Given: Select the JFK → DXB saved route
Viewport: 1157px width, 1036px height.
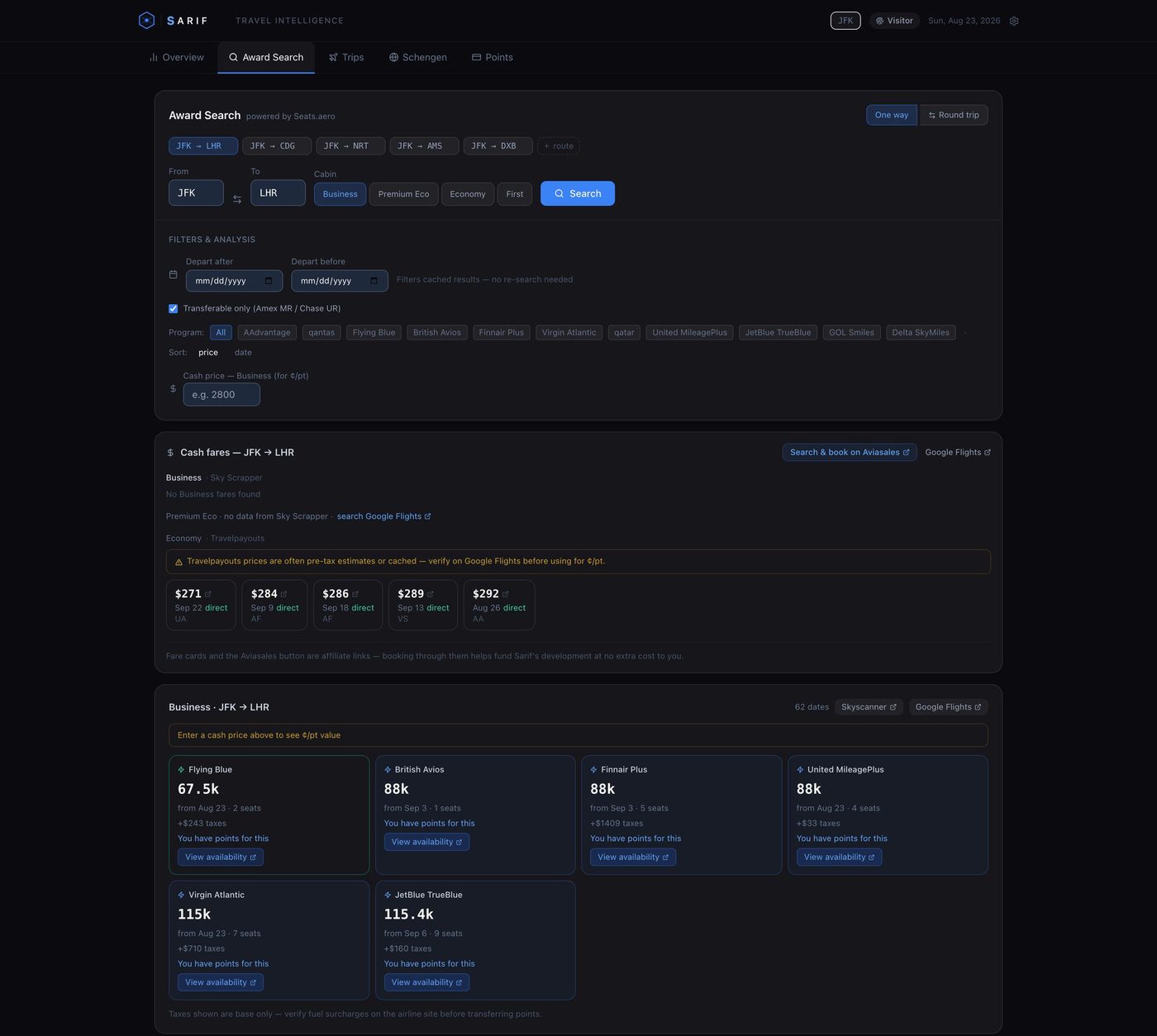Looking at the screenshot, I should pyautogui.click(x=498, y=146).
